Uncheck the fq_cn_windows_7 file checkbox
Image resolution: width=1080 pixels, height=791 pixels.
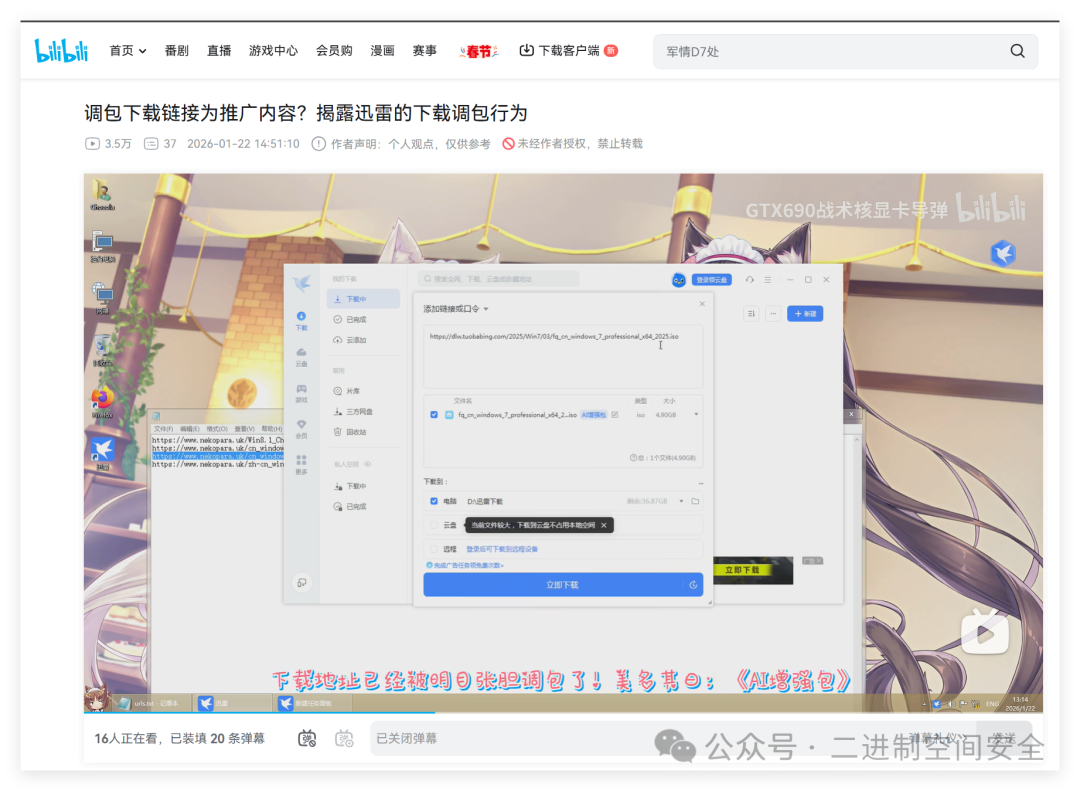tap(433, 414)
